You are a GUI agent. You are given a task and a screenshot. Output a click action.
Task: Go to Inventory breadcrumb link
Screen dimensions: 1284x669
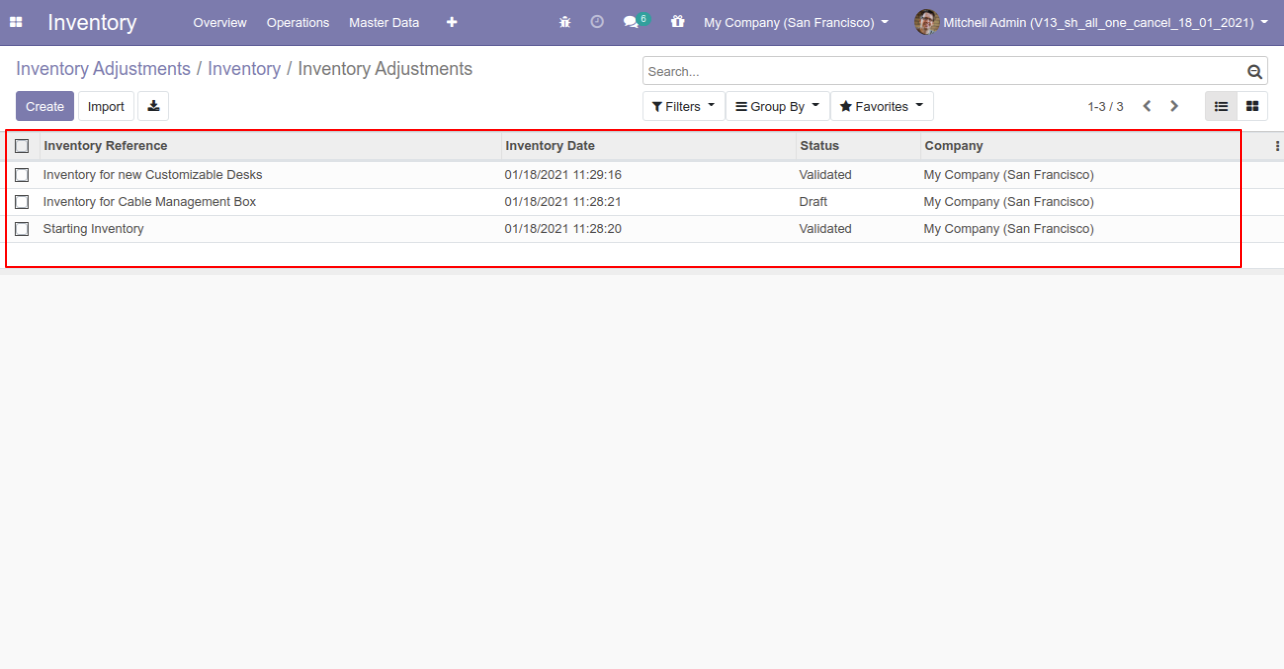coord(244,69)
